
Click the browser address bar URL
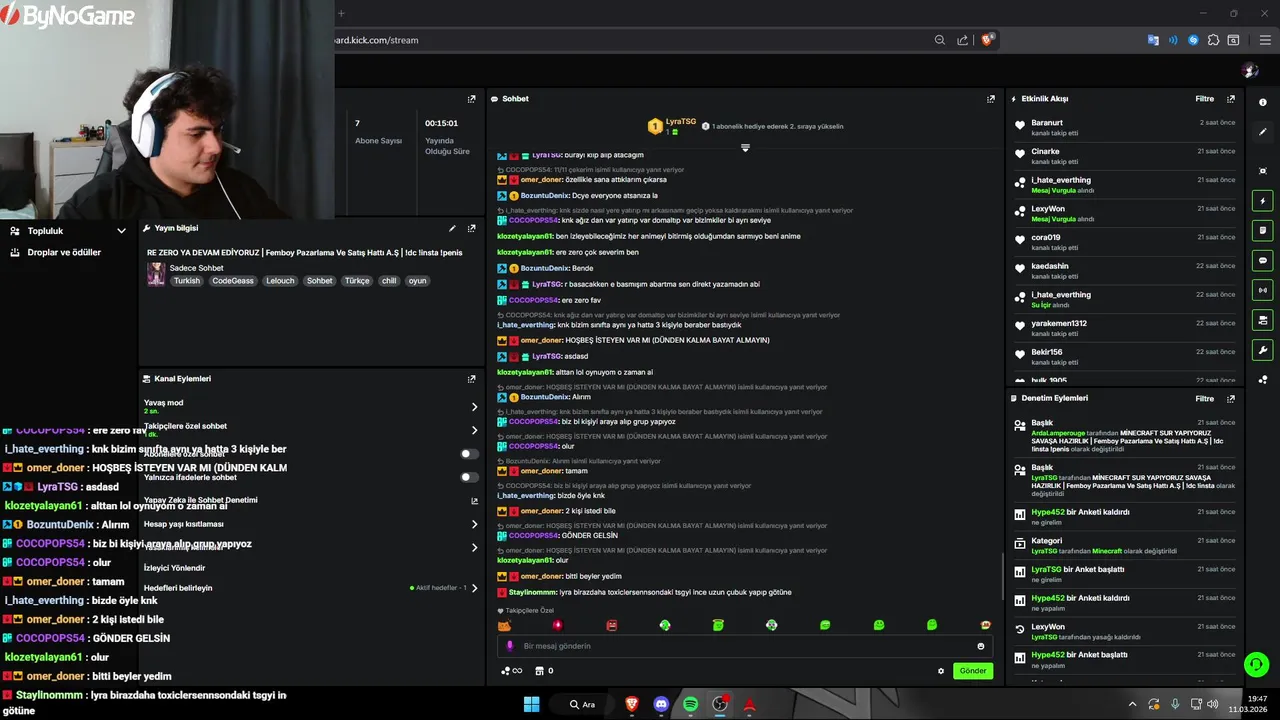tap(376, 40)
